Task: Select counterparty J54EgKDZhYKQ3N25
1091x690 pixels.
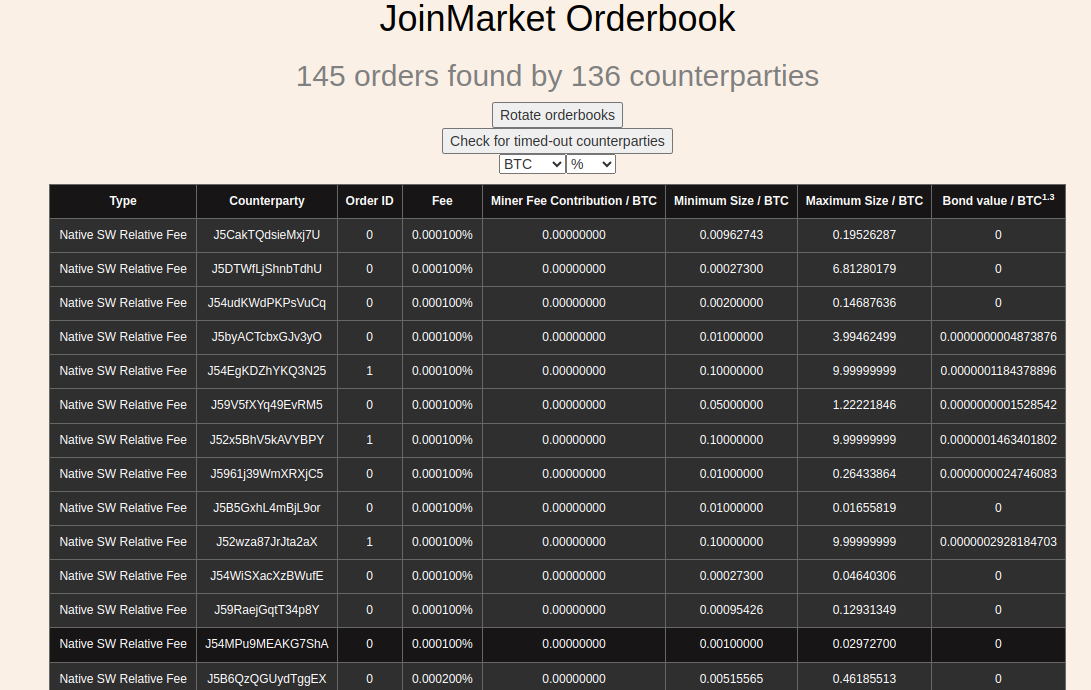Action: click(x=266, y=371)
